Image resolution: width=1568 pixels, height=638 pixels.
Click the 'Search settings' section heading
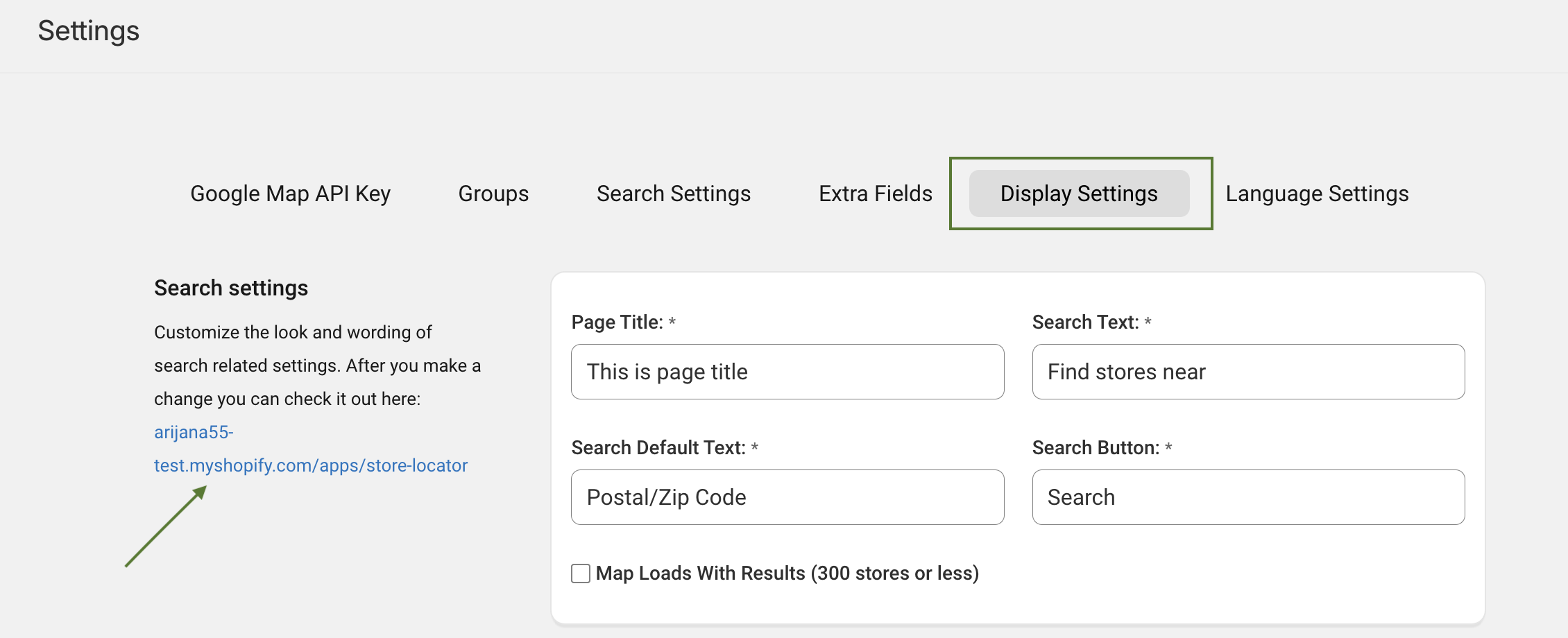(231, 288)
